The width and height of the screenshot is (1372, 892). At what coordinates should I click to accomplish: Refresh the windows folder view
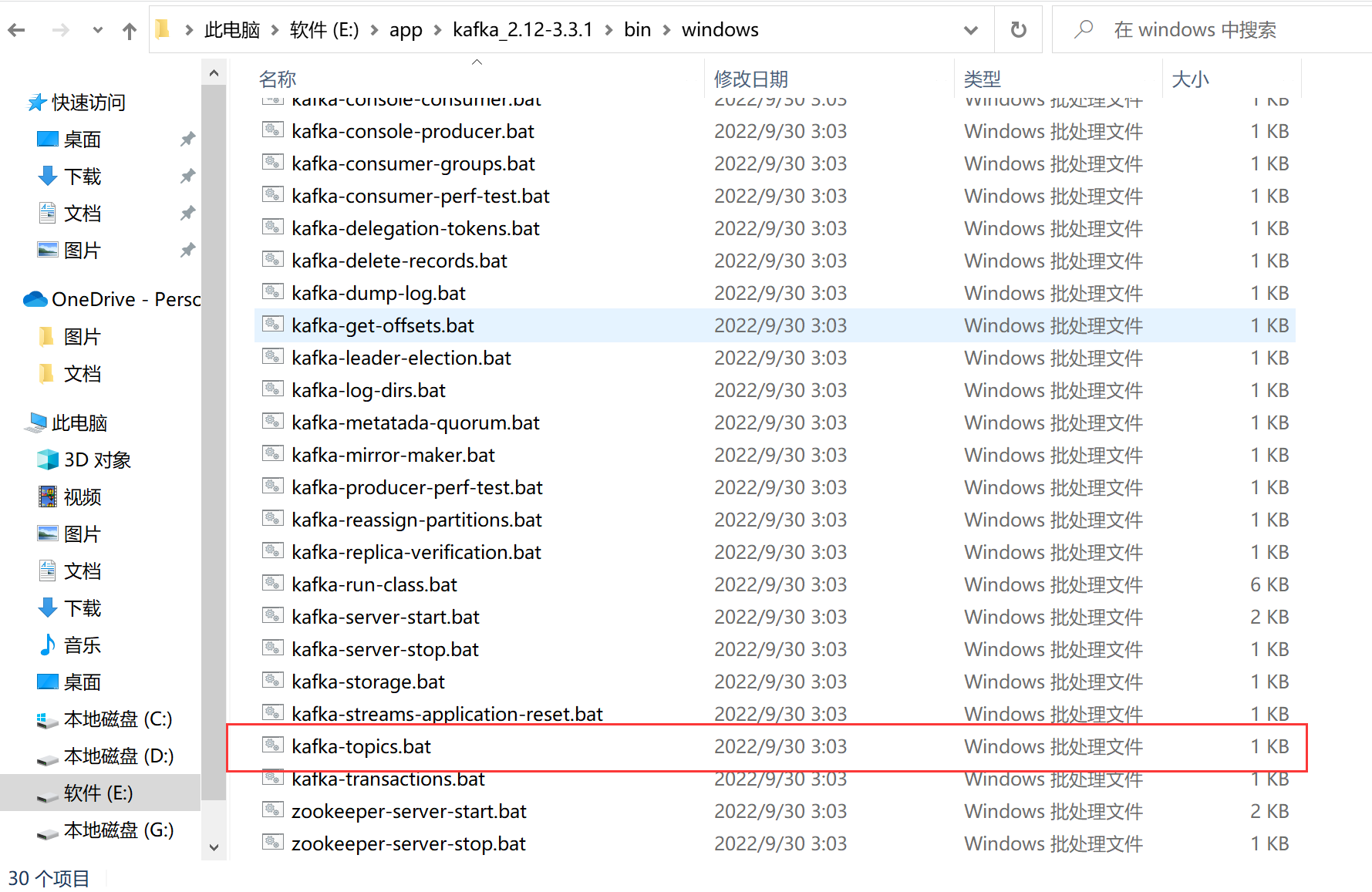pyautogui.click(x=1019, y=30)
